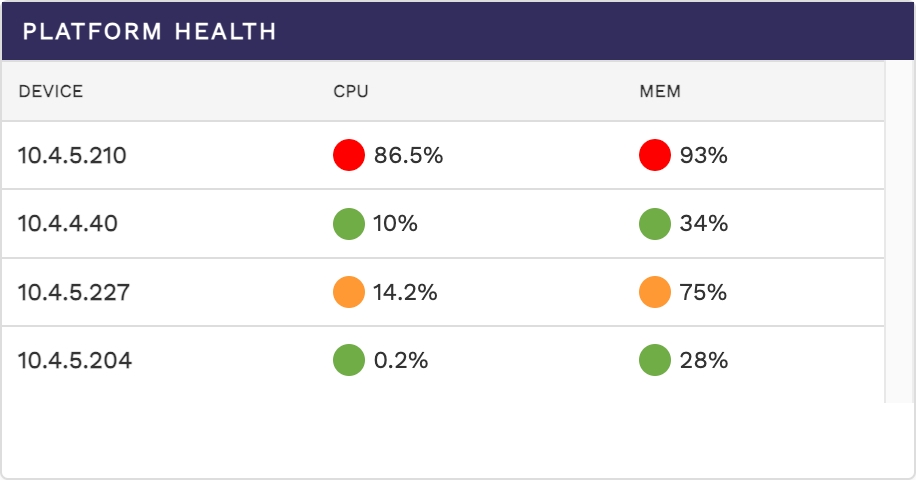
Task: Select device 10.4.4.40
Action: [68, 224]
